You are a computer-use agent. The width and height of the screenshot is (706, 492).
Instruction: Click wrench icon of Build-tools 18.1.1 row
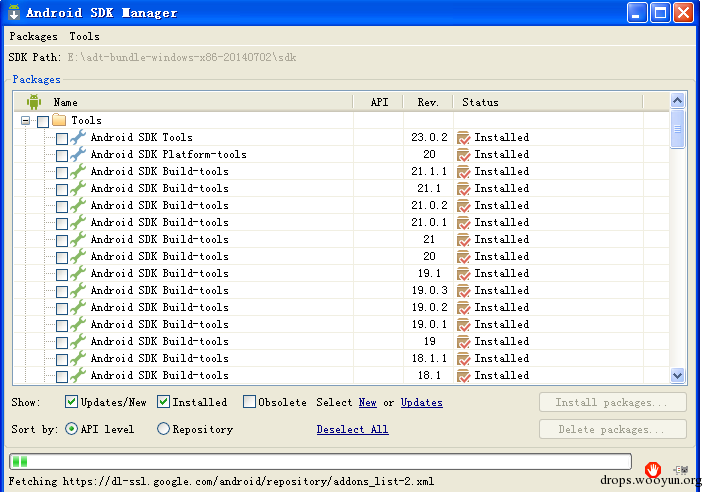[x=78, y=358]
